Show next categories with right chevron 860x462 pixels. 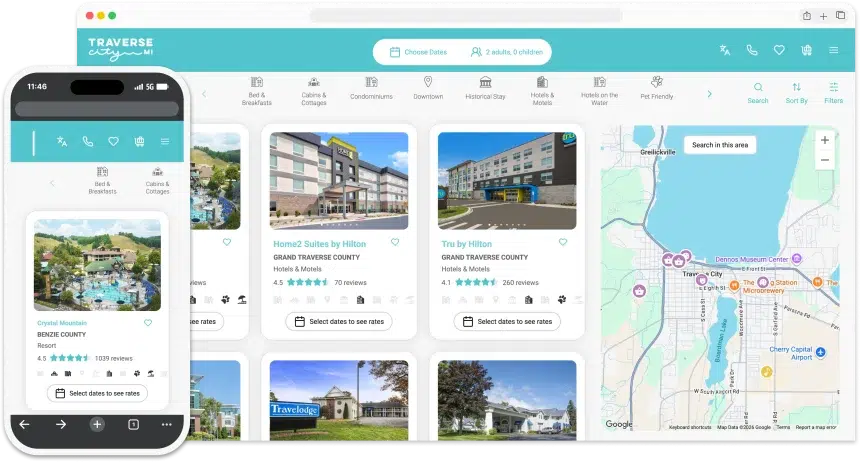tap(709, 94)
